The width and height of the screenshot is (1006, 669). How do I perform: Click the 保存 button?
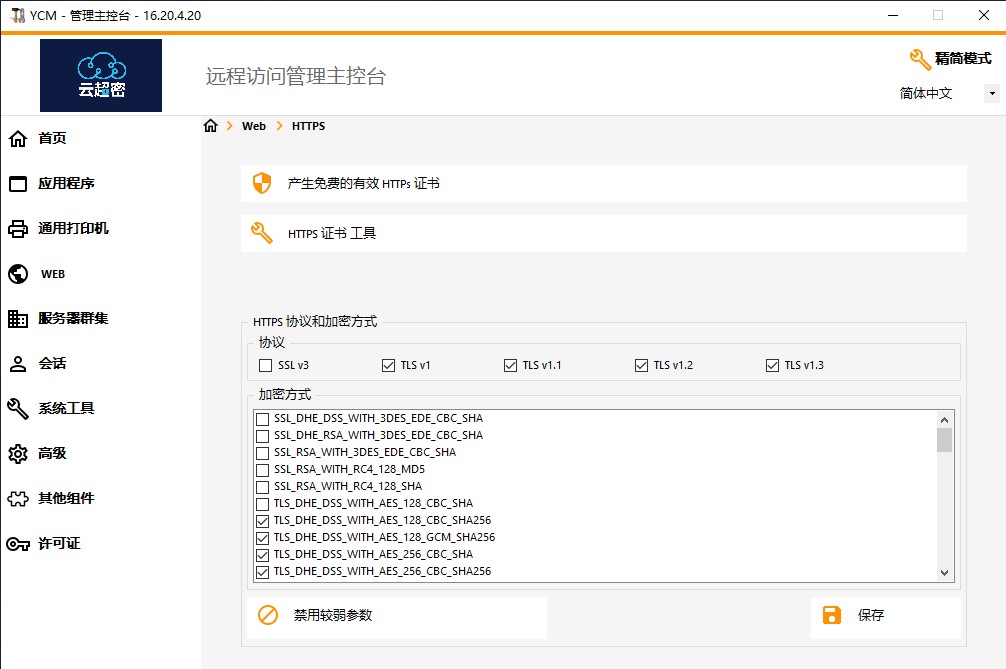coord(886,616)
